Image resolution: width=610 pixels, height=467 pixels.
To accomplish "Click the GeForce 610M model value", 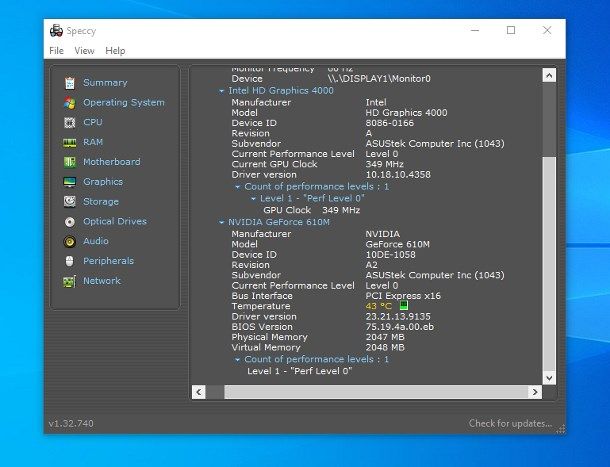I will tap(398, 244).
